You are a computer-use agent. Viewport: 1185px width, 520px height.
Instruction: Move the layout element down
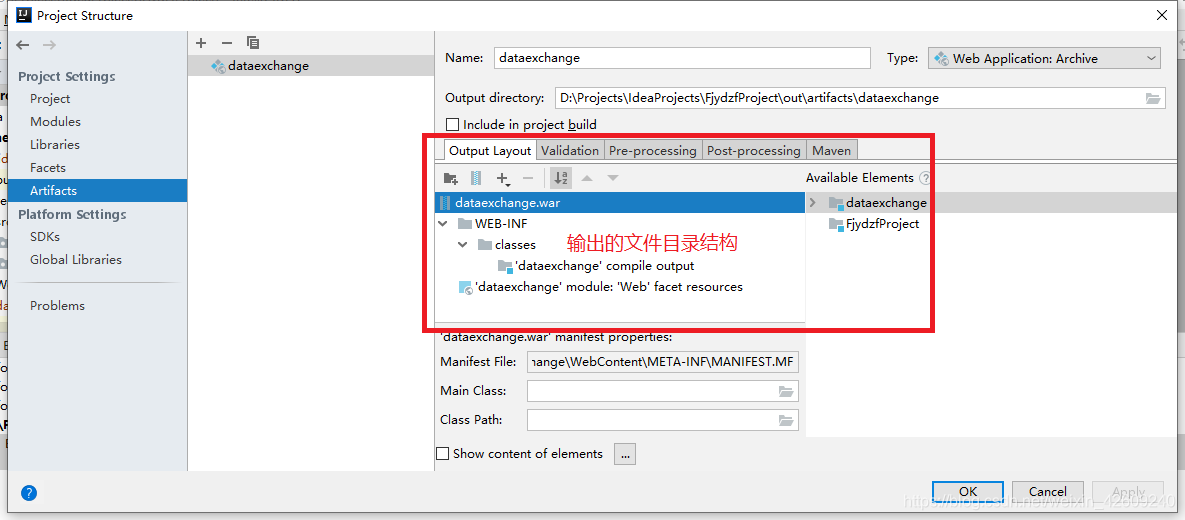[x=613, y=178]
